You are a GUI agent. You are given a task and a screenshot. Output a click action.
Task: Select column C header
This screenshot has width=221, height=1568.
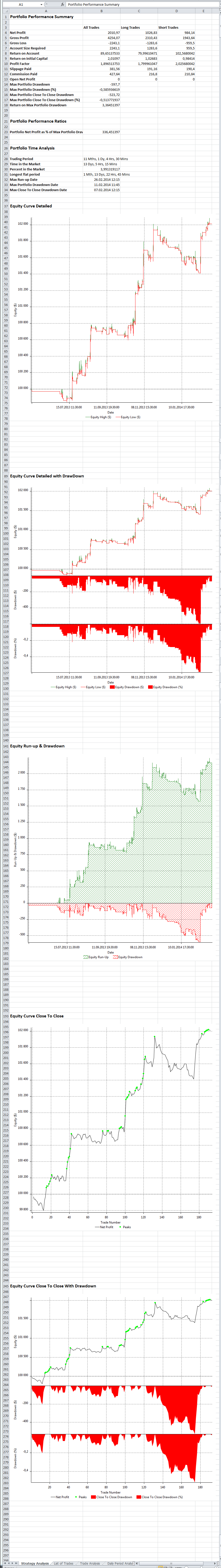point(139,11)
